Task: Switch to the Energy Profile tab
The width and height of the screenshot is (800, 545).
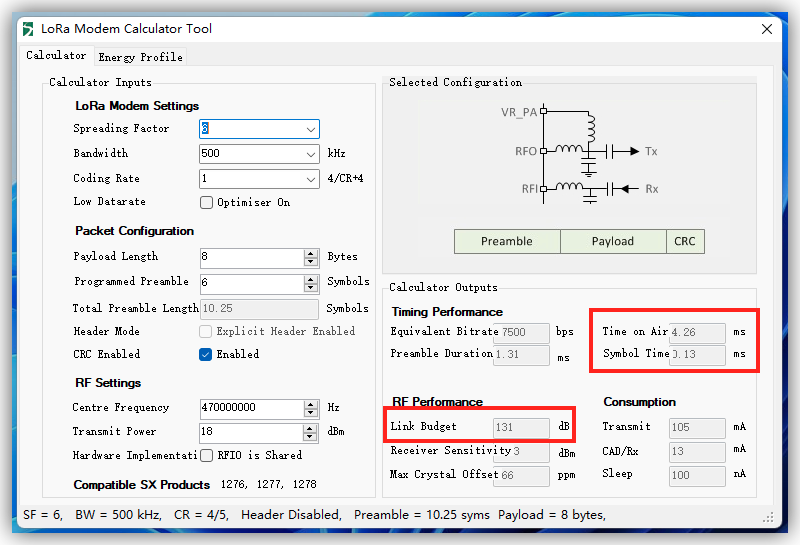Action: [140, 57]
